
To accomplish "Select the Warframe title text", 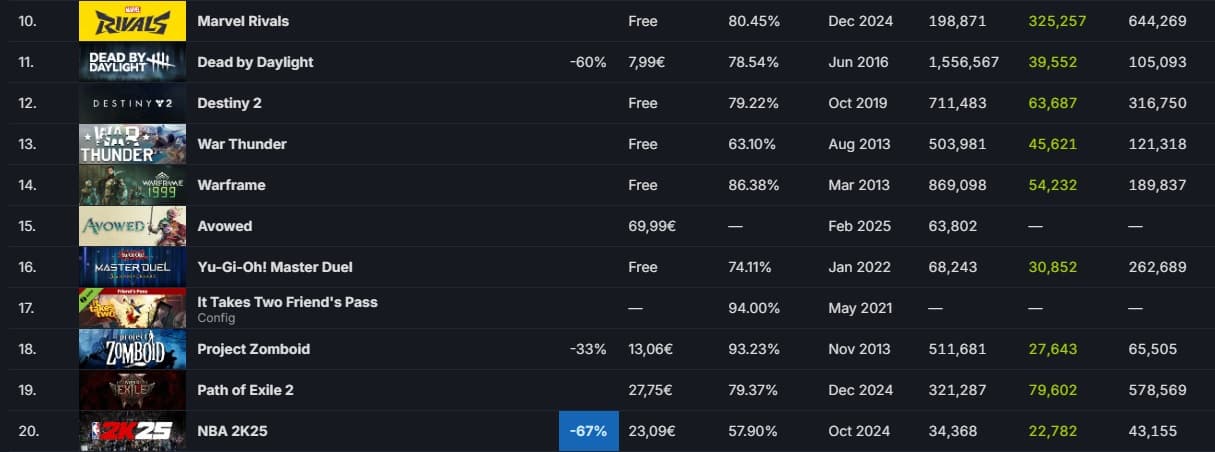I will 230,185.
